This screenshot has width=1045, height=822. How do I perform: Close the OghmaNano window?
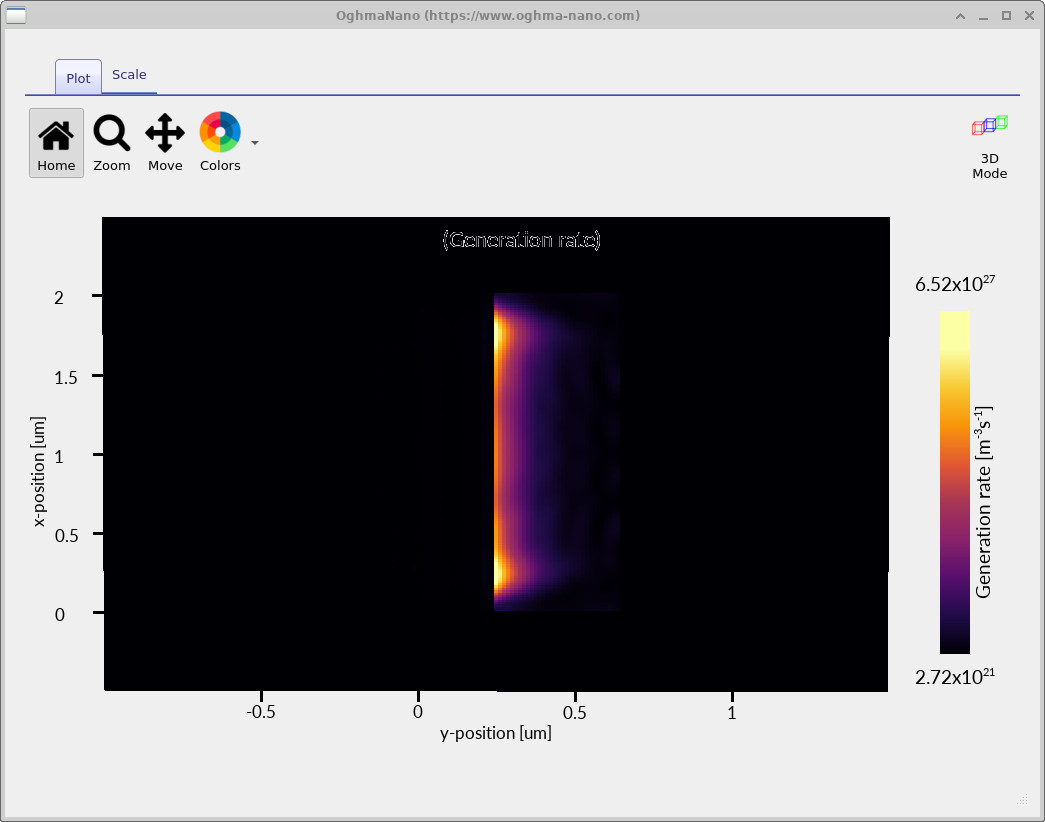[1029, 16]
